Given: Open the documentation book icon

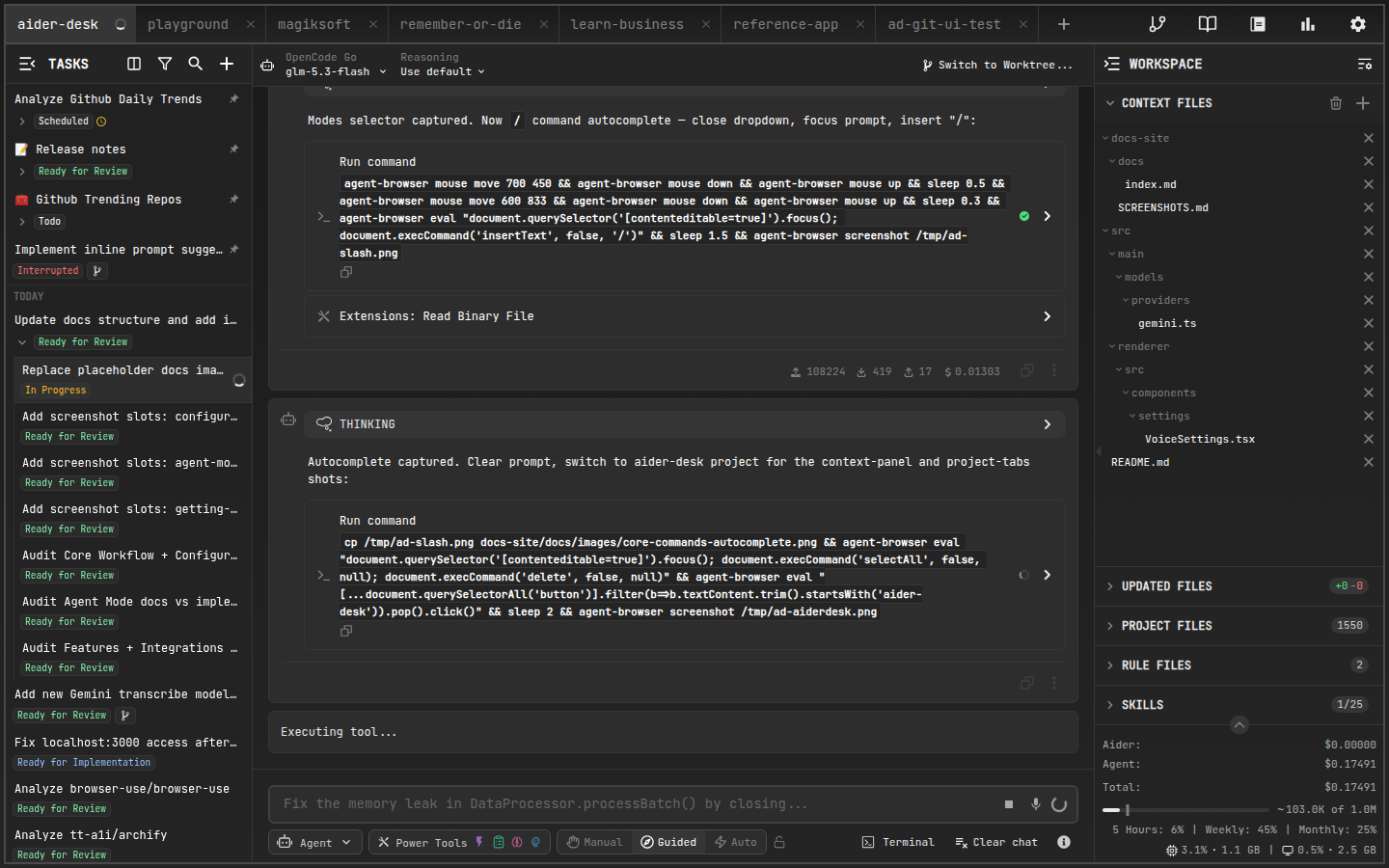Looking at the screenshot, I should 1207,24.
